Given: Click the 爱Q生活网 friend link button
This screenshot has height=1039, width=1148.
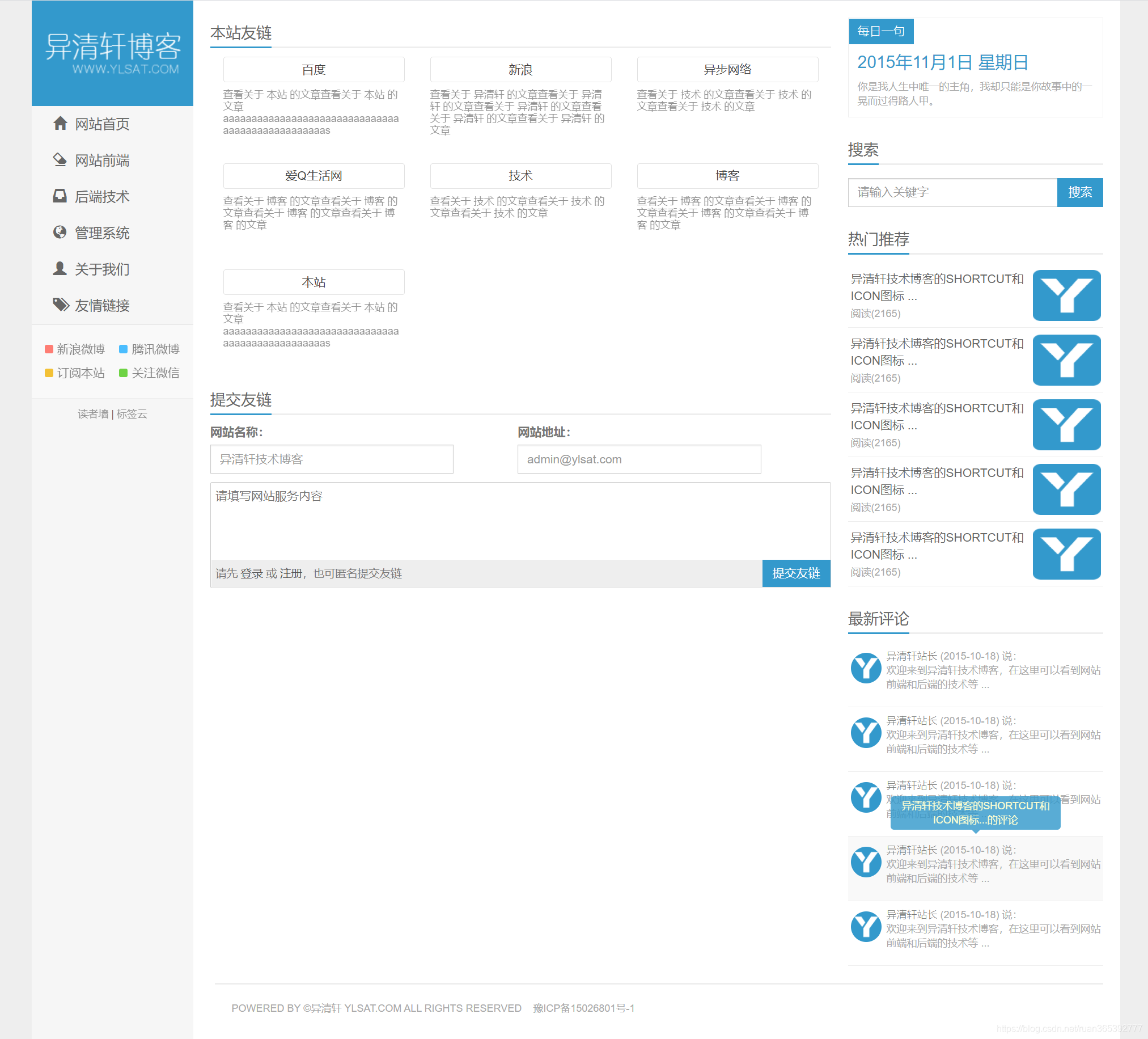Looking at the screenshot, I should pos(314,176).
